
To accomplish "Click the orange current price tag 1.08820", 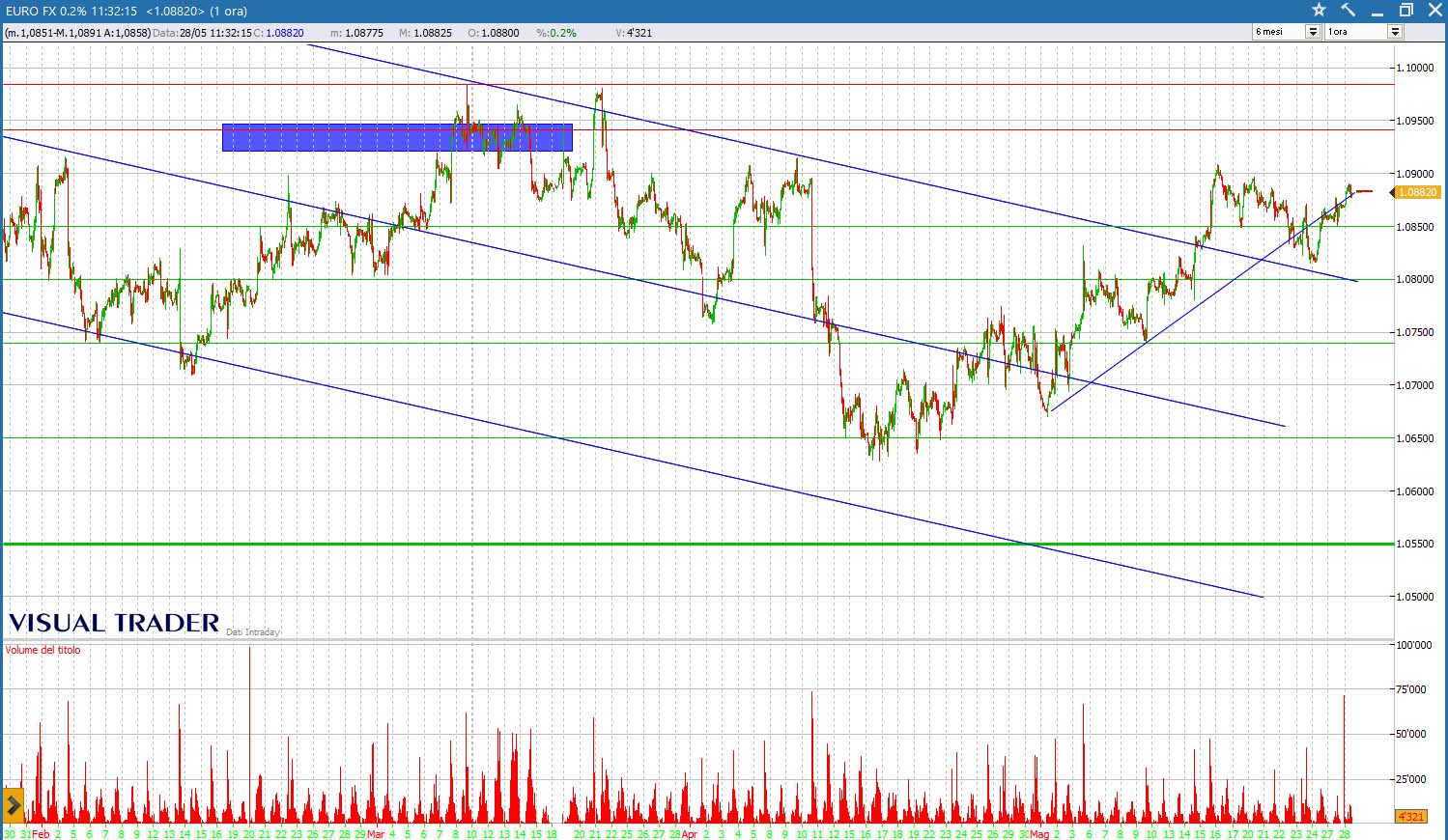I will (1417, 192).
